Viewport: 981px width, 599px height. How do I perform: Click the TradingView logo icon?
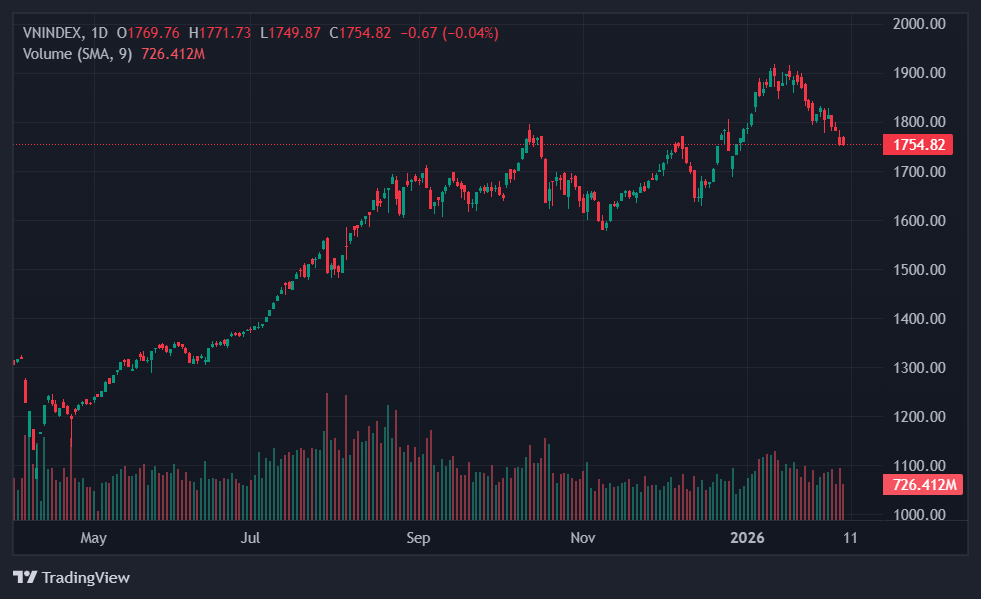tap(24, 577)
